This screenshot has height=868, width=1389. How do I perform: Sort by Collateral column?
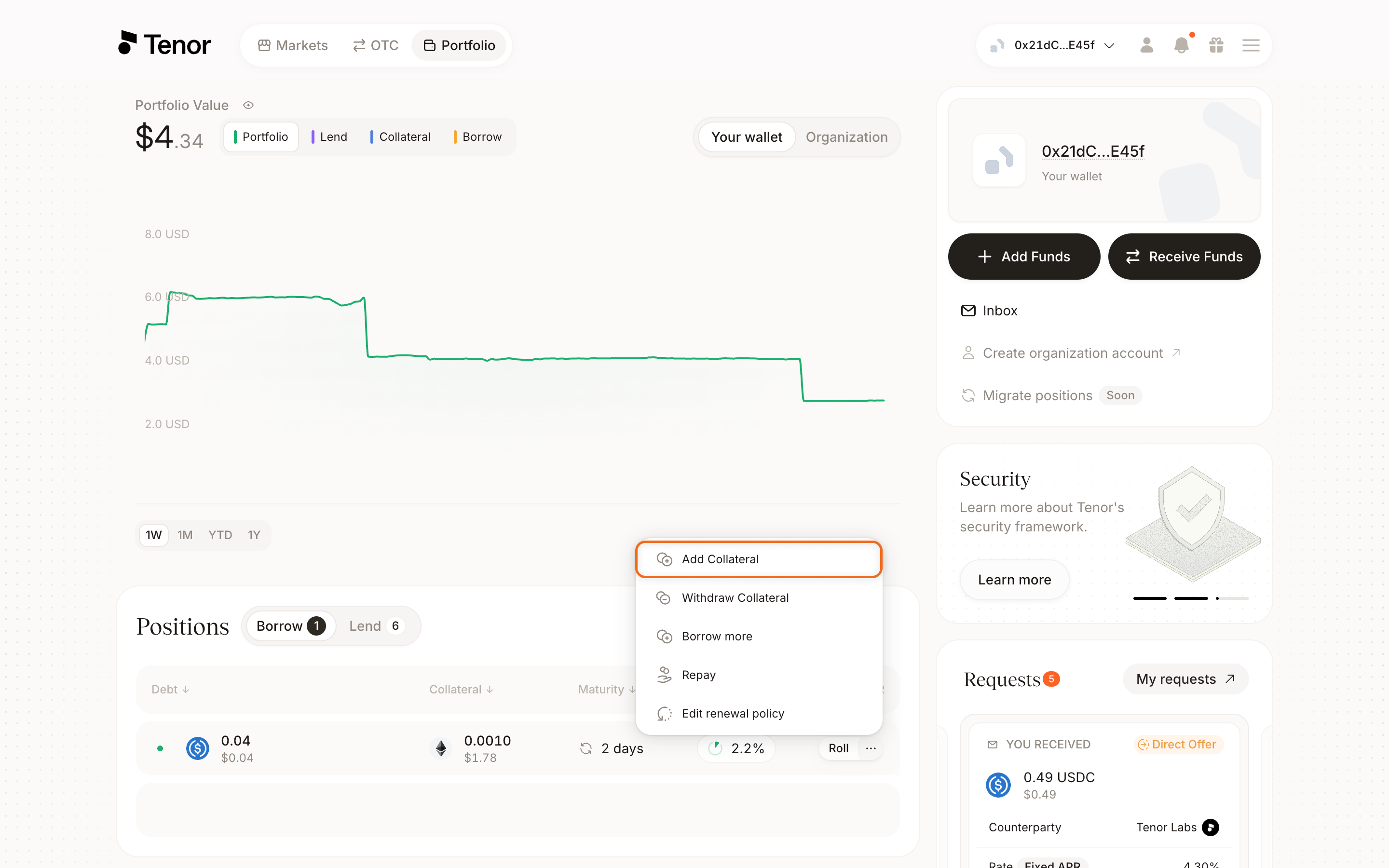(x=461, y=690)
